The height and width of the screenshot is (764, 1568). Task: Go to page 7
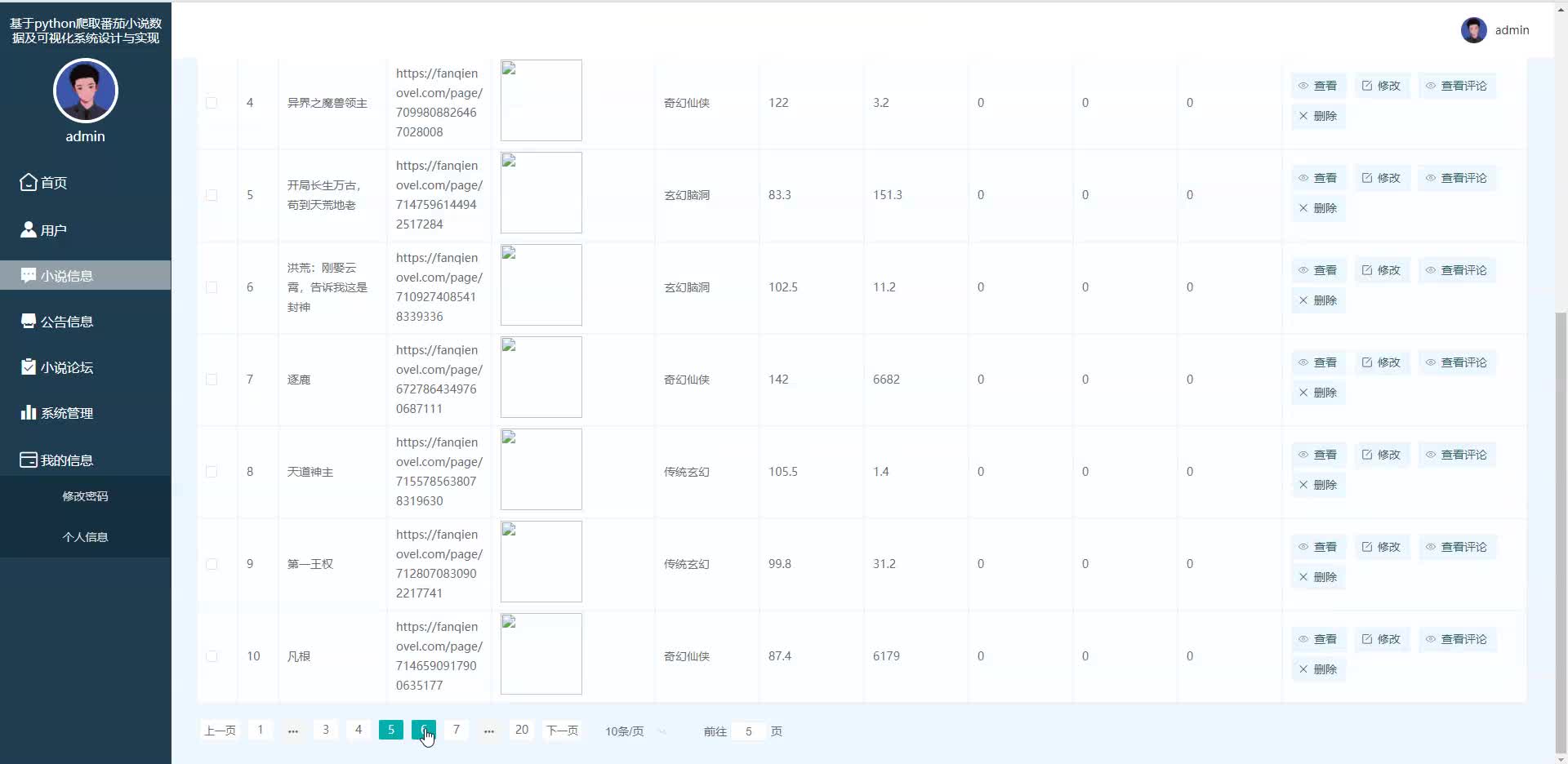click(457, 730)
